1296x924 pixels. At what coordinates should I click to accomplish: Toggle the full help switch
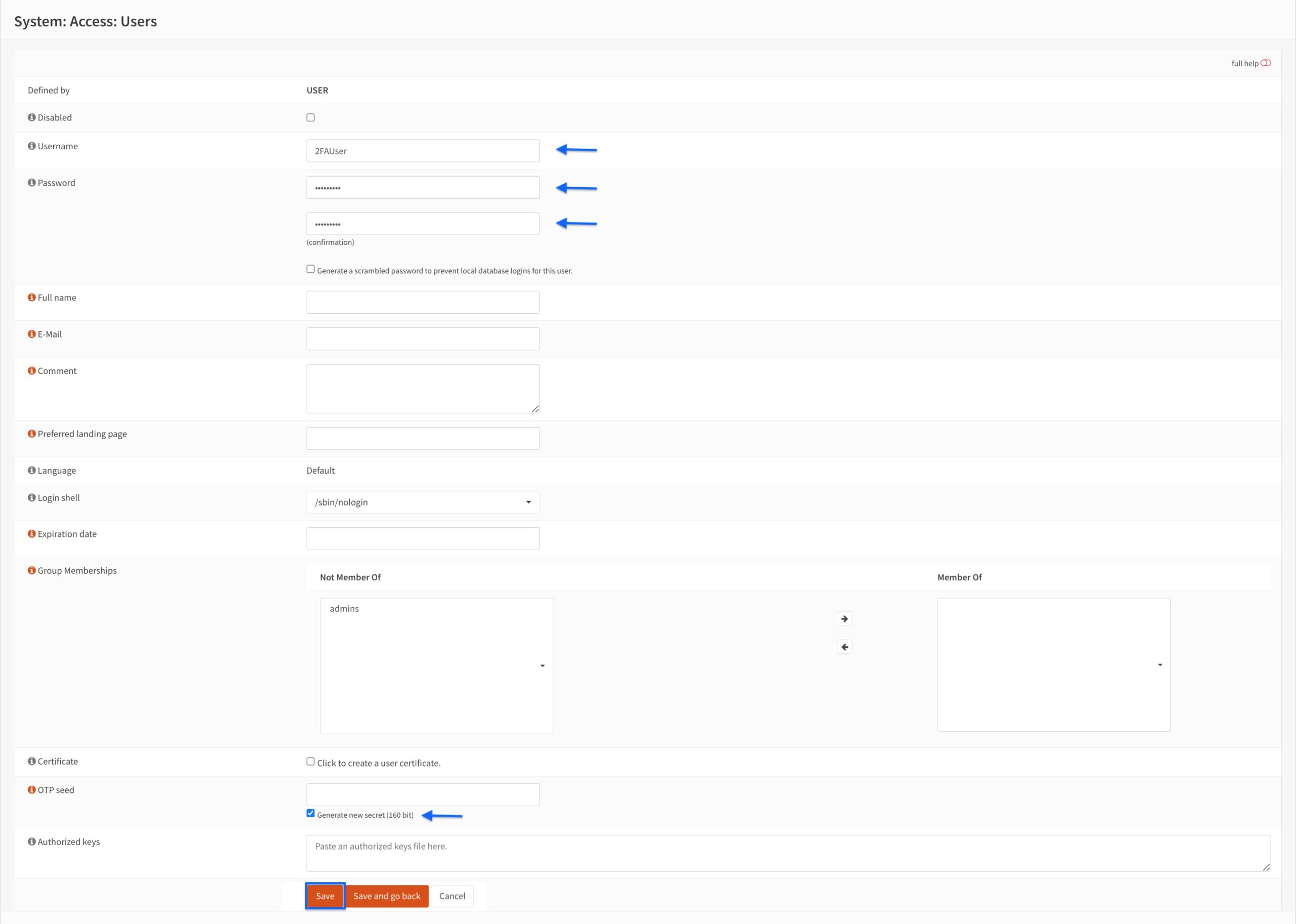coord(1266,63)
